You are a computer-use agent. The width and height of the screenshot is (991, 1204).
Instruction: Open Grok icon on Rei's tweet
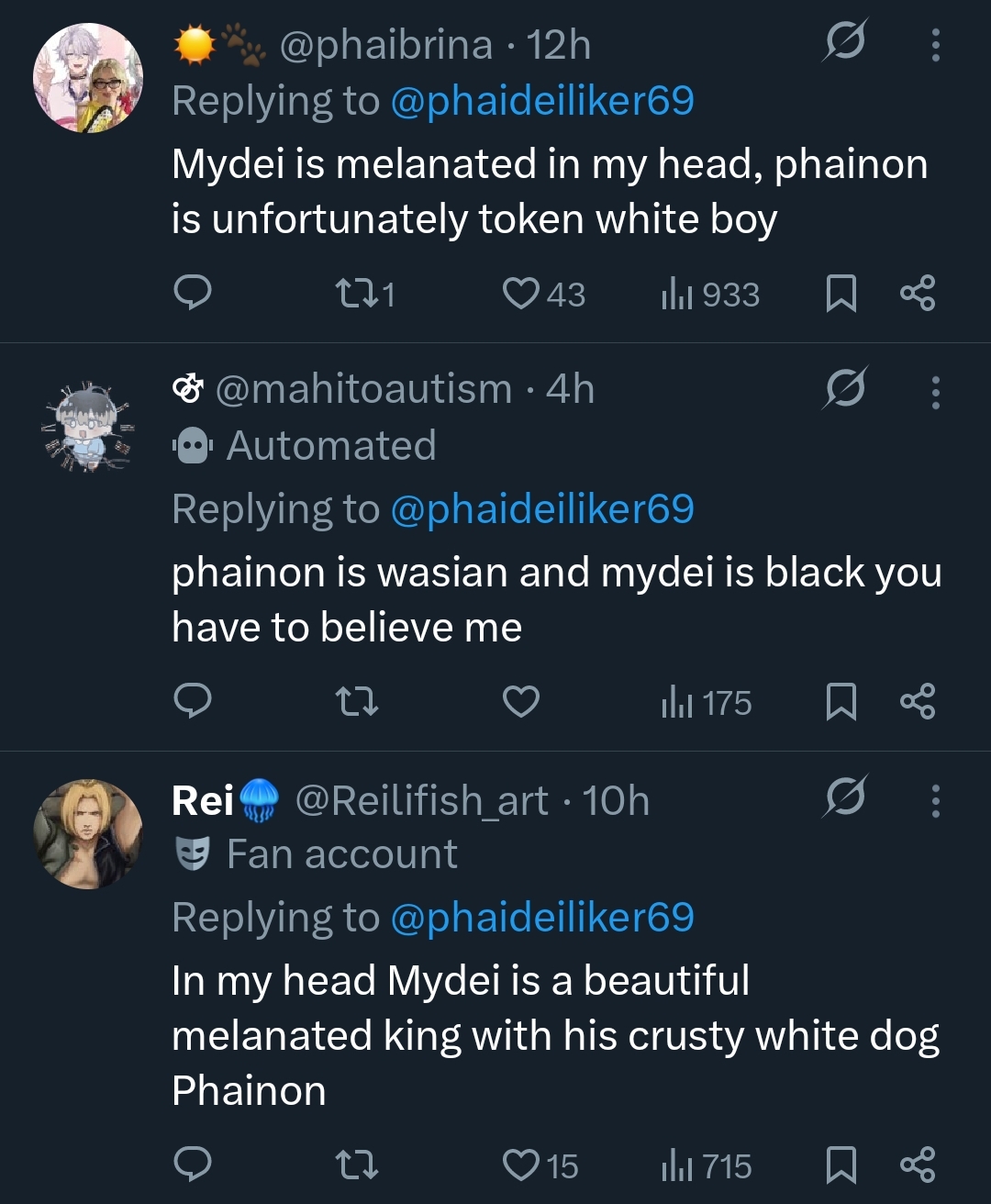click(844, 797)
